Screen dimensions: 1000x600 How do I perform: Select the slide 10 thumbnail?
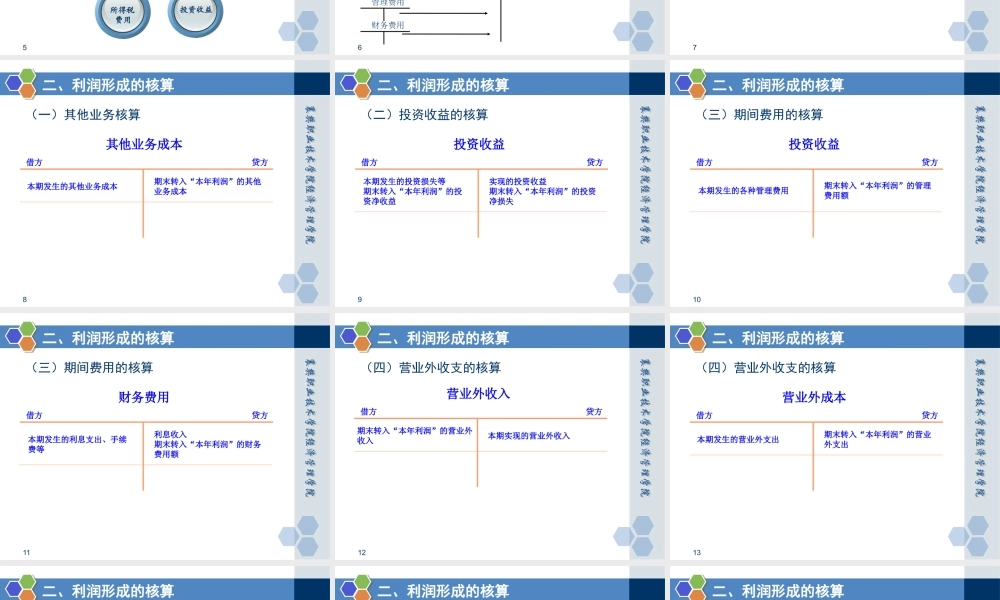(833, 180)
